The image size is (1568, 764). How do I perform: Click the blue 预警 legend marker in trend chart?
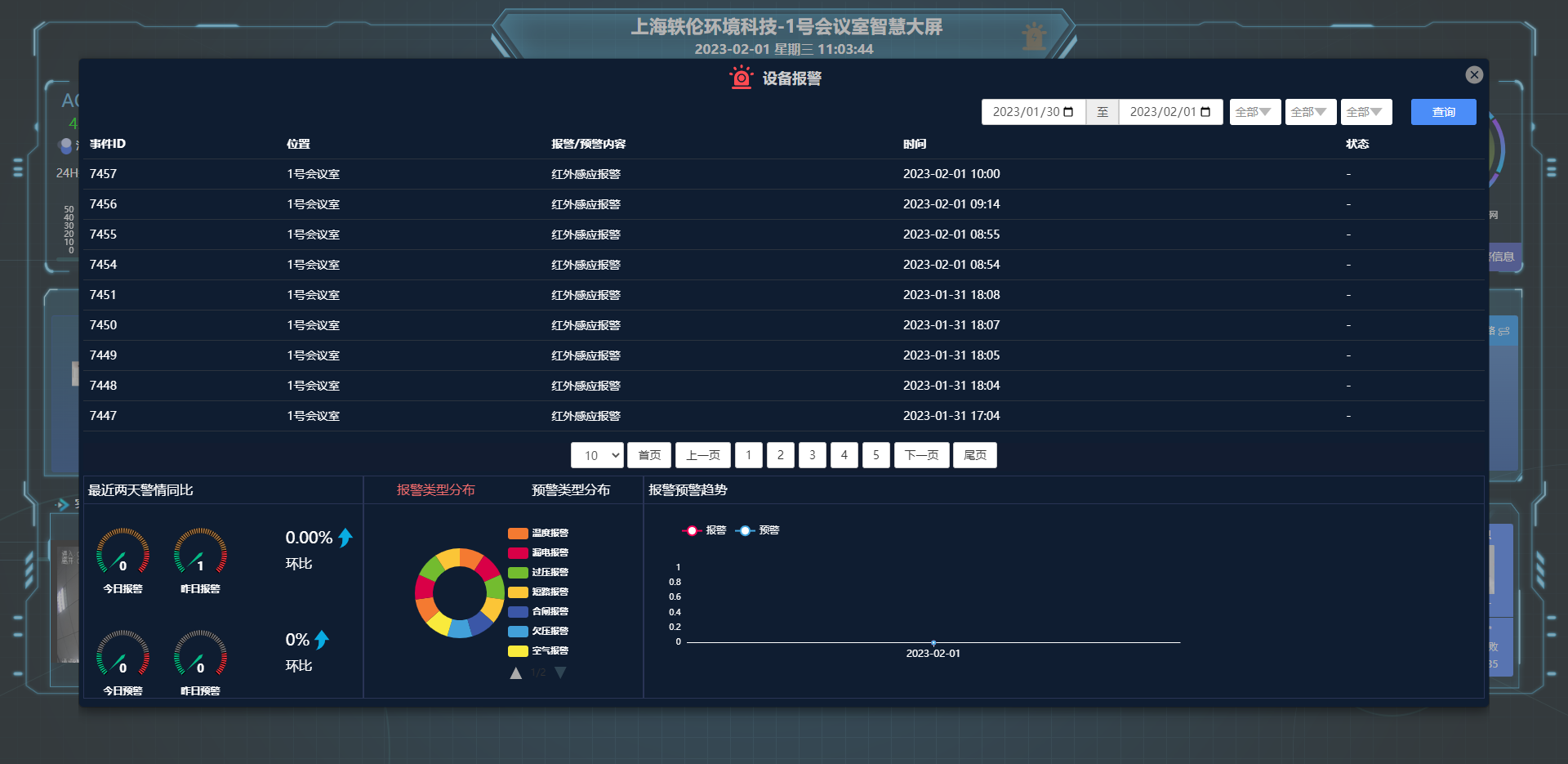point(744,530)
